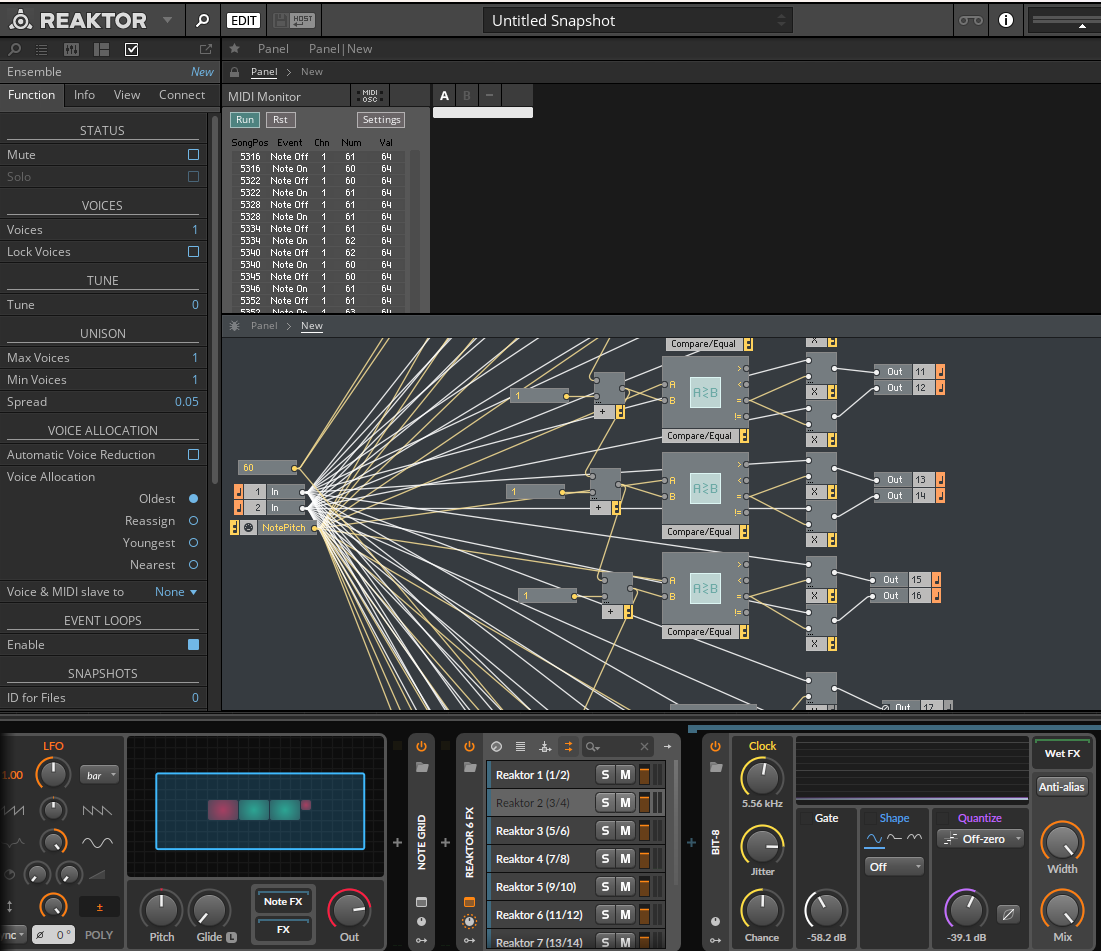The image size is (1101, 951).
Task: Select the Reassign voice allocation option
Action: pos(194,520)
